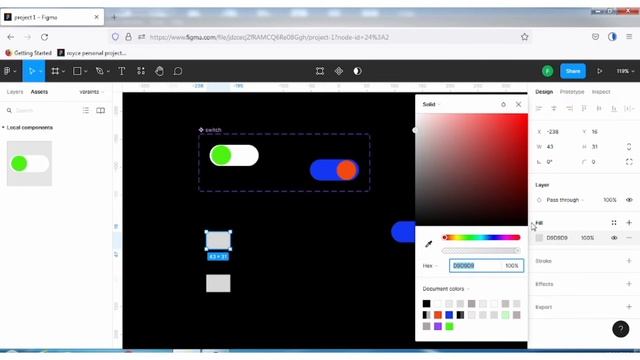Open the help question mark button
Viewport: 640px width, 360px height.
620,329
